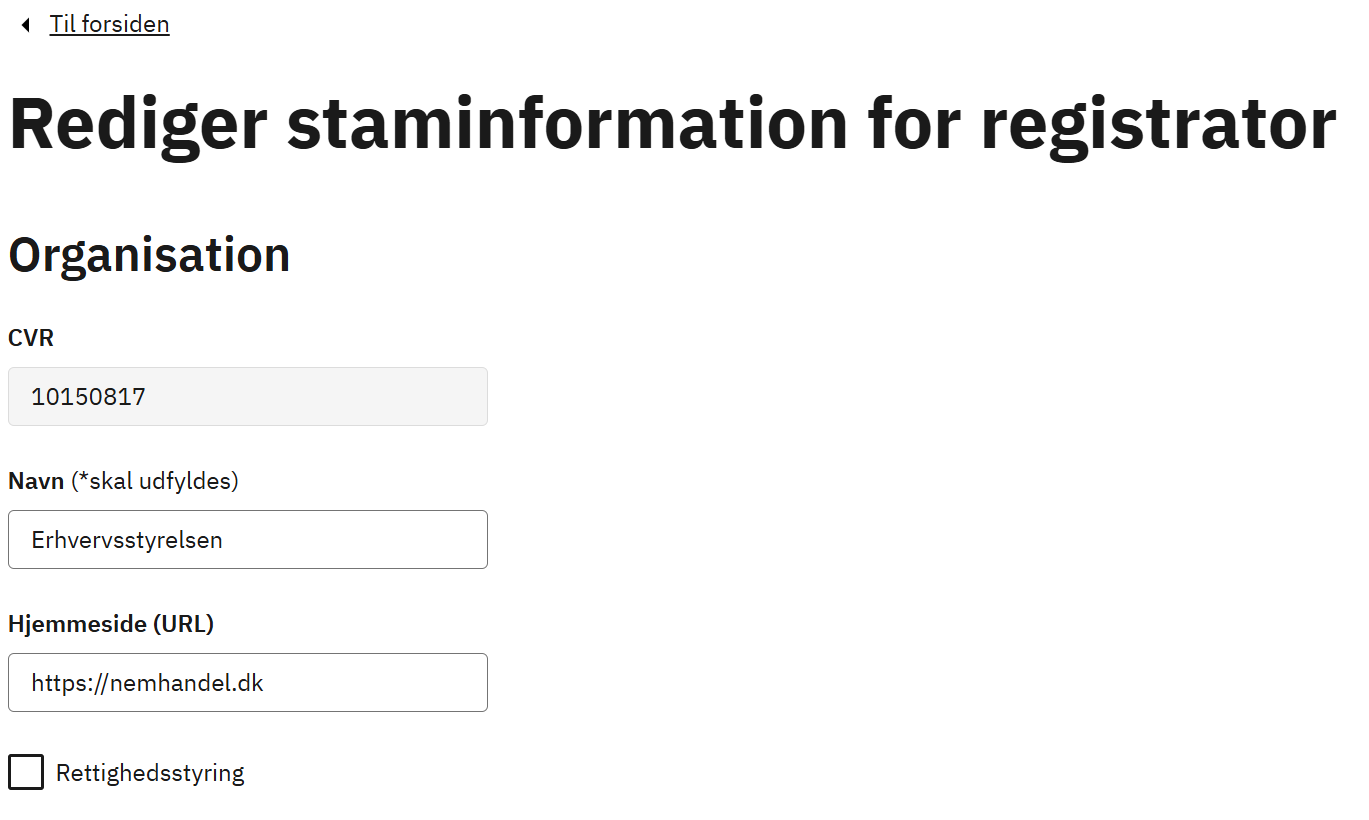Place cursor in the https://nemhandel.dk text

(x=148, y=683)
